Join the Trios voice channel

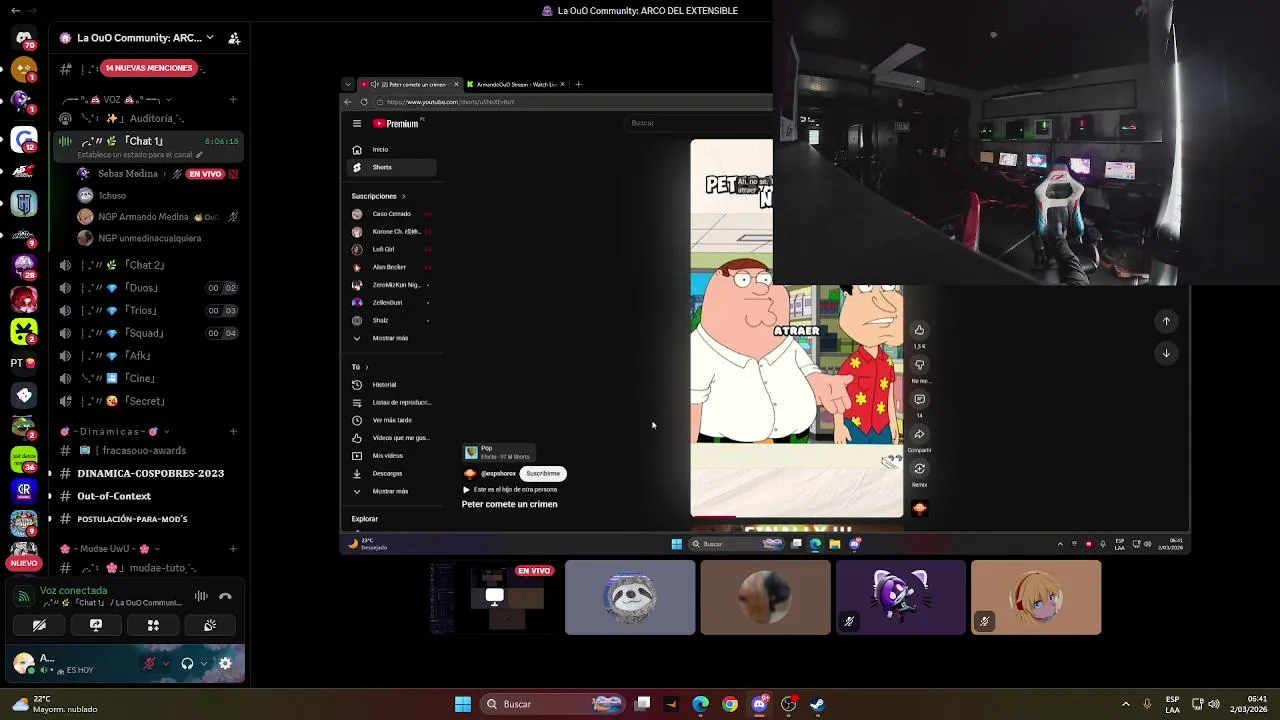point(150,310)
